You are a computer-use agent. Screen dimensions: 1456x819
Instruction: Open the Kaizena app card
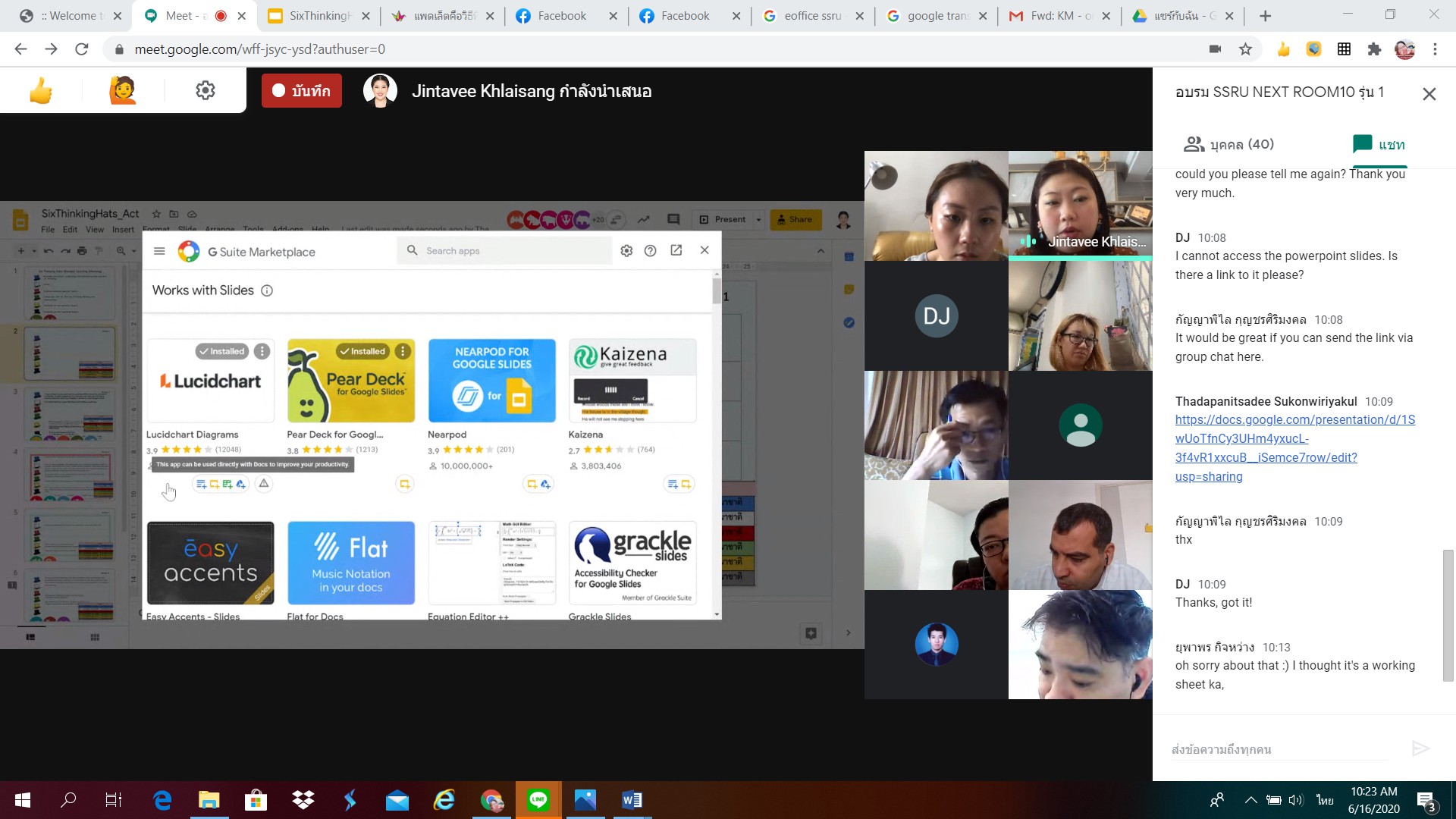(x=632, y=381)
